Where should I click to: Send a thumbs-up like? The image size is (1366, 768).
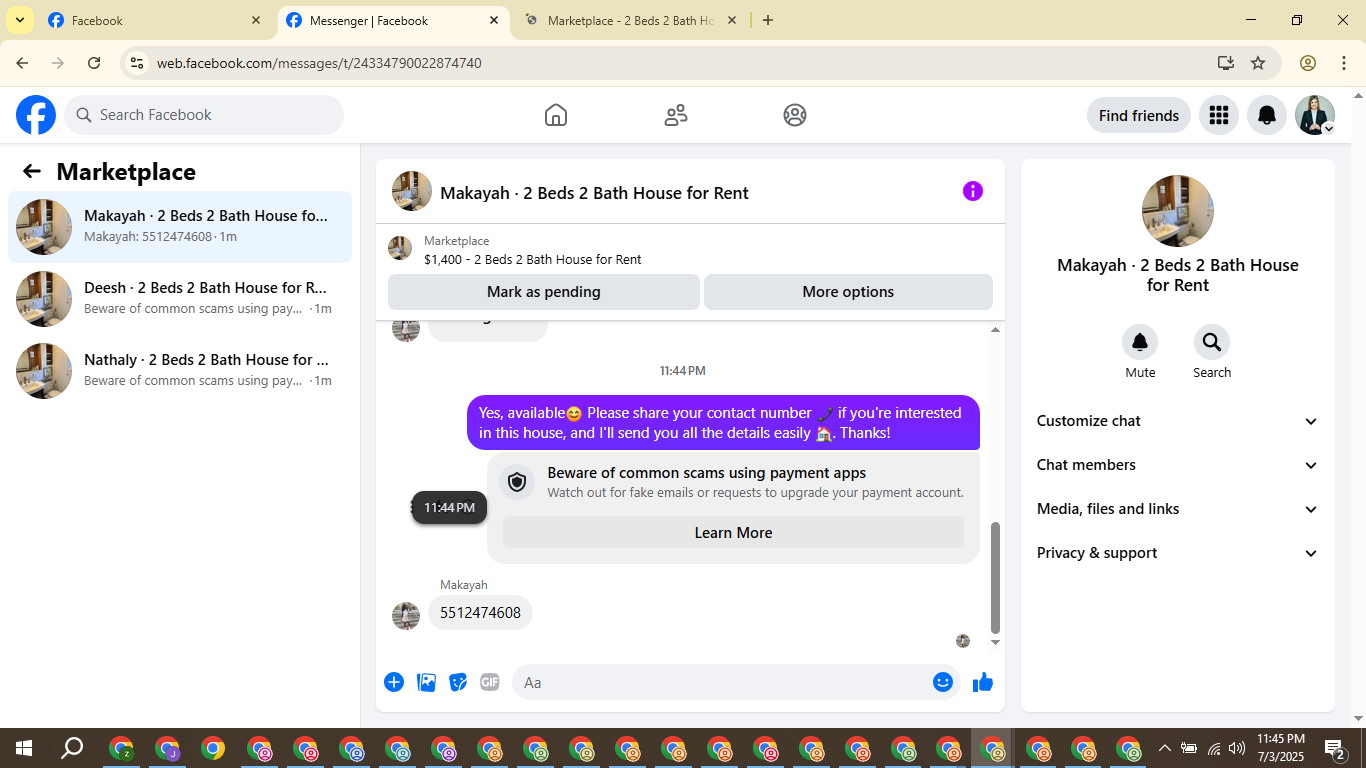pyautogui.click(x=983, y=682)
